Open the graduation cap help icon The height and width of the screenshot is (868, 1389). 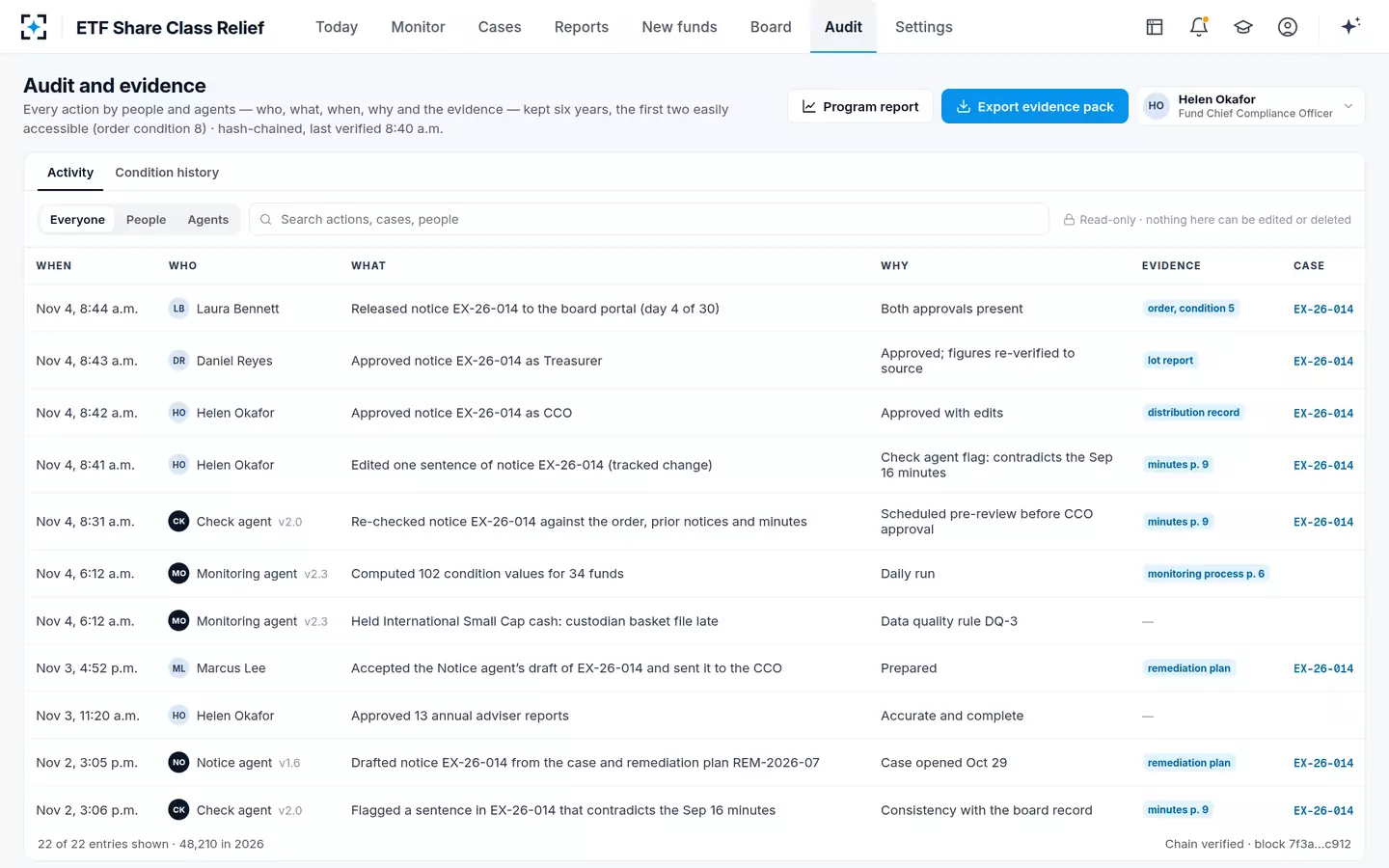coord(1243,27)
